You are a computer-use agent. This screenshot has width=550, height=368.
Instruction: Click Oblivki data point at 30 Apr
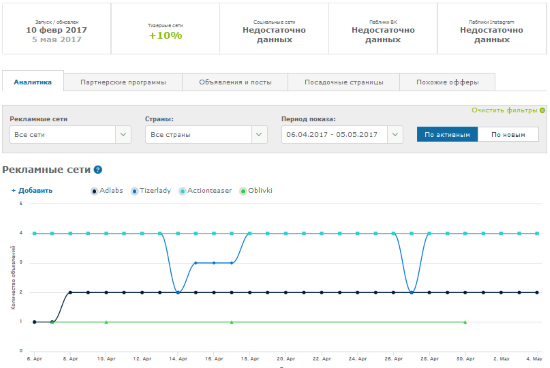pos(465,322)
